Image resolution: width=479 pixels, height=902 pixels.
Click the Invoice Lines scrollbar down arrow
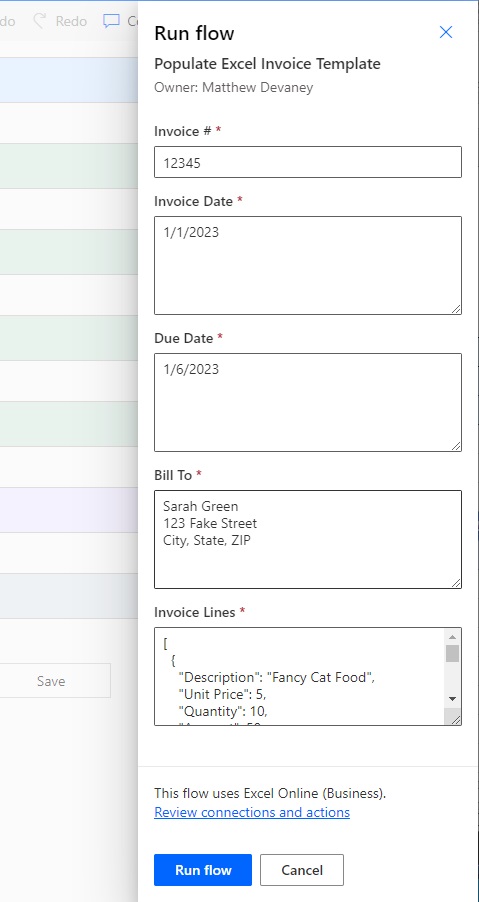(x=452, y=698)
